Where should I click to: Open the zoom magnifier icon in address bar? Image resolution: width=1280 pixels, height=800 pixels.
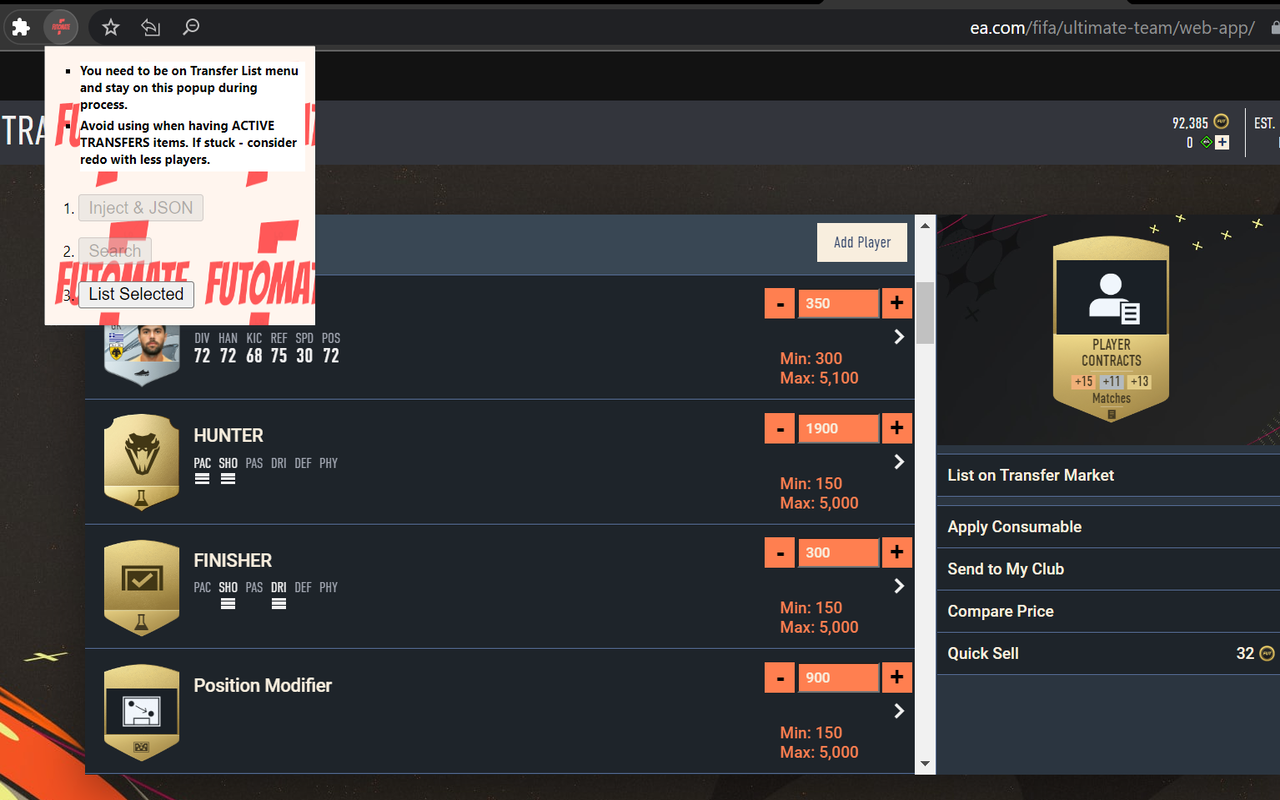tap(190, 27)
